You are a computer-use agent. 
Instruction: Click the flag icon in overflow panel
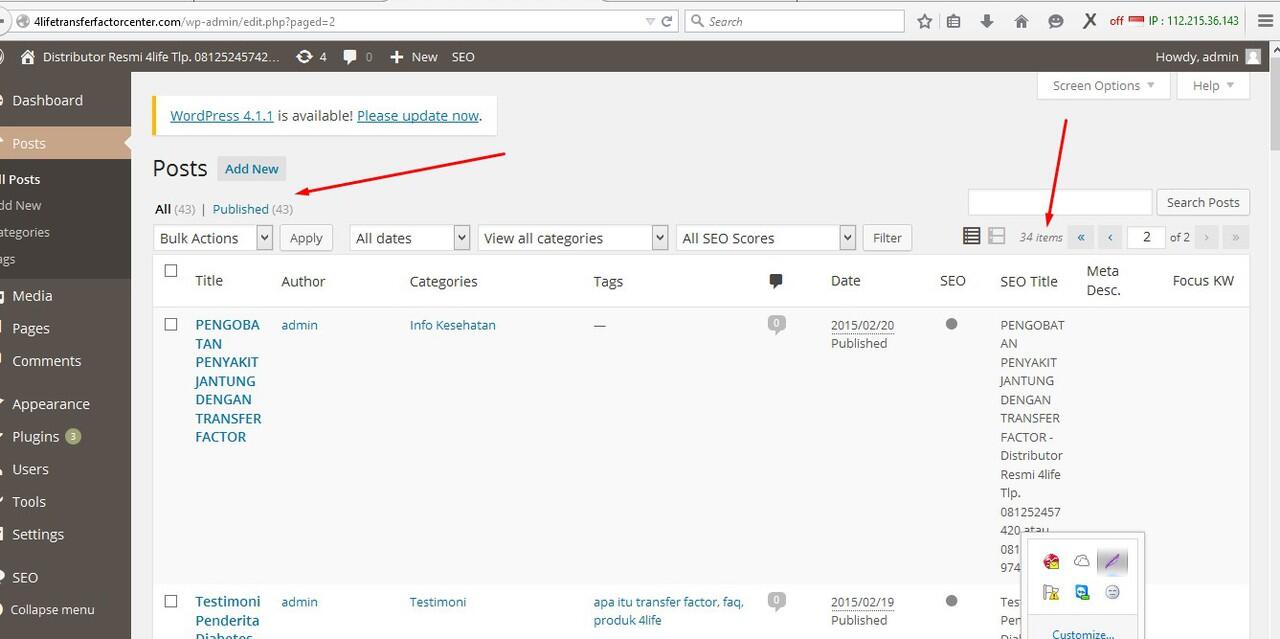point(1051,592)
